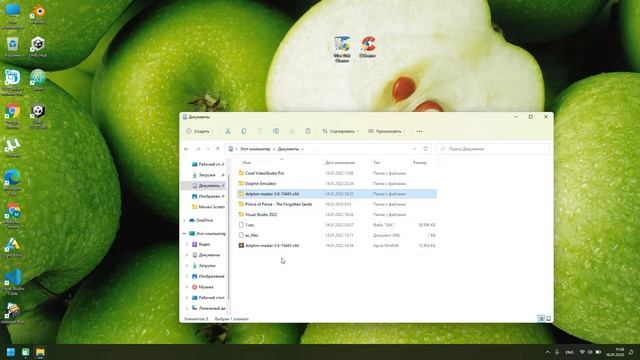Image resolution: width=640 pixels, height=360 pixels.
Task: Open the Сортировать dropdown
Action: coord(340,131)
